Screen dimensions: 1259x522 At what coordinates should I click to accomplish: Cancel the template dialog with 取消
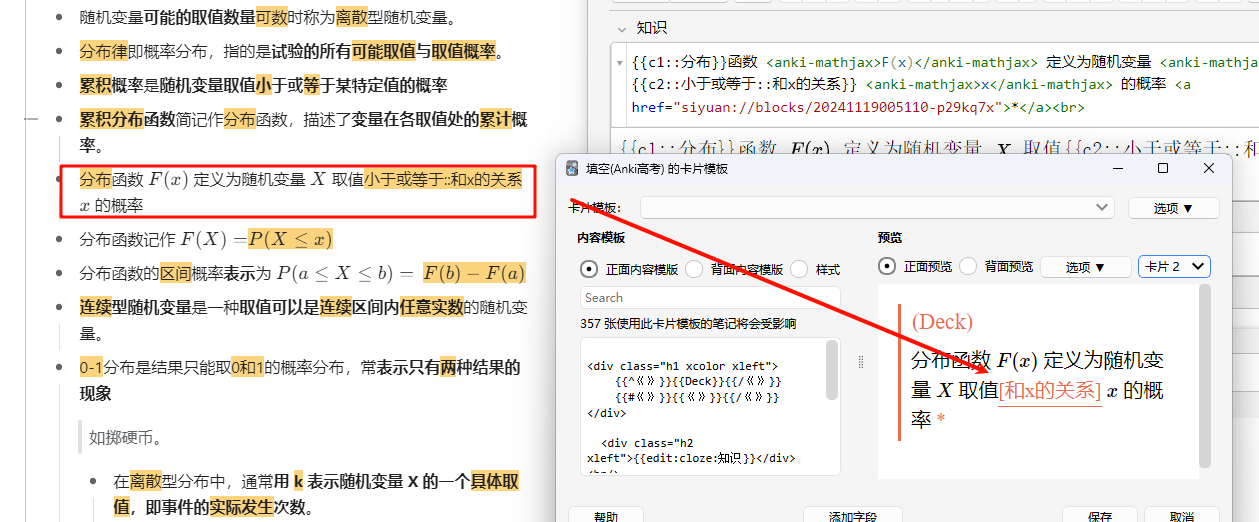(1181, 516)
